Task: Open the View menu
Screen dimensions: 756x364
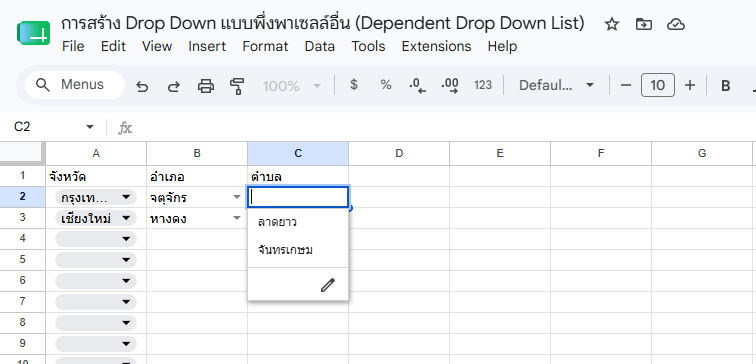Action: (x=157, y=46)
